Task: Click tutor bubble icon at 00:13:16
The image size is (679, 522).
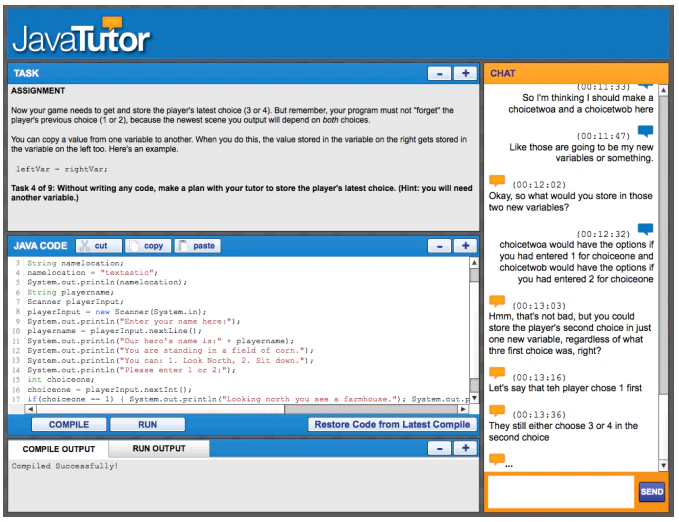Action: point(497,373)
